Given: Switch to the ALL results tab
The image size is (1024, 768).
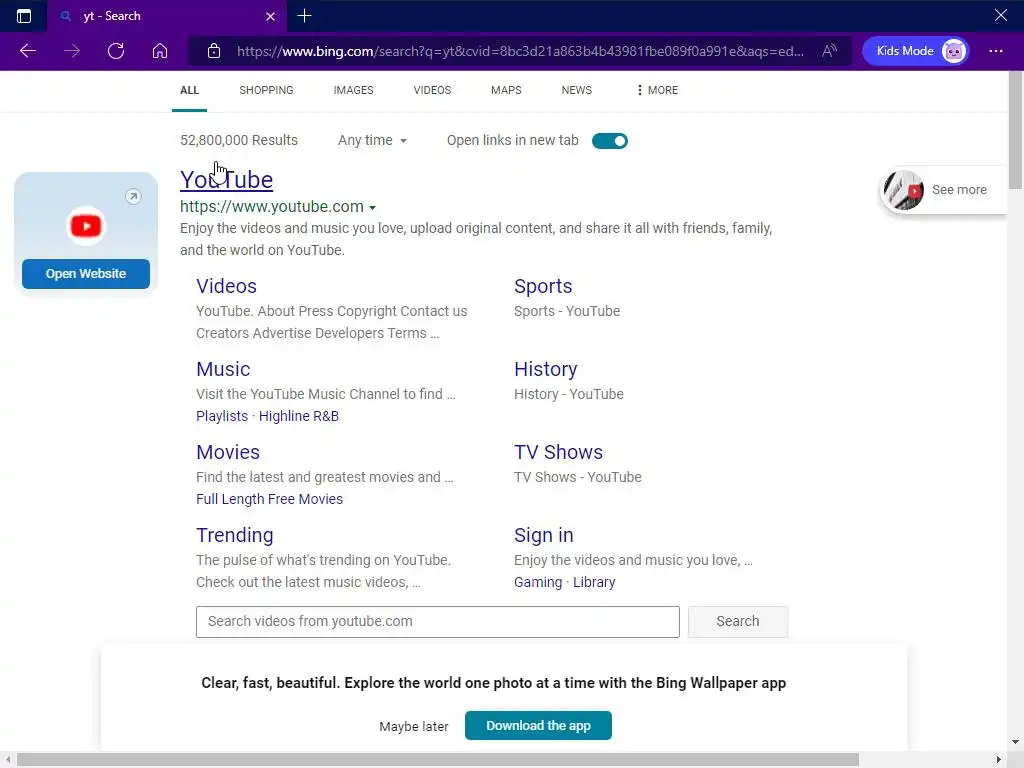Looking at the screenshot, I should (x=189, y=90).
